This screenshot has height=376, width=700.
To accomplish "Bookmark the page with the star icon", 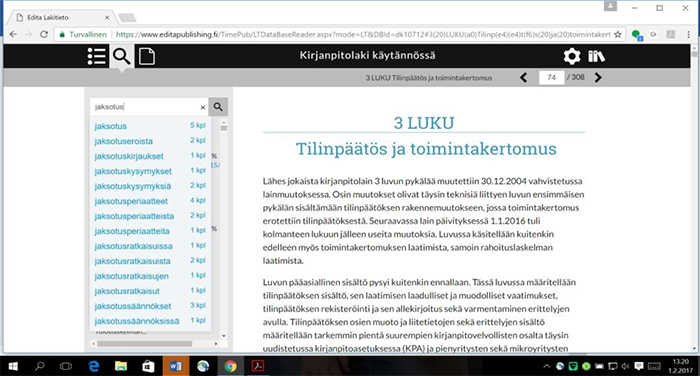I will point(618,34).
